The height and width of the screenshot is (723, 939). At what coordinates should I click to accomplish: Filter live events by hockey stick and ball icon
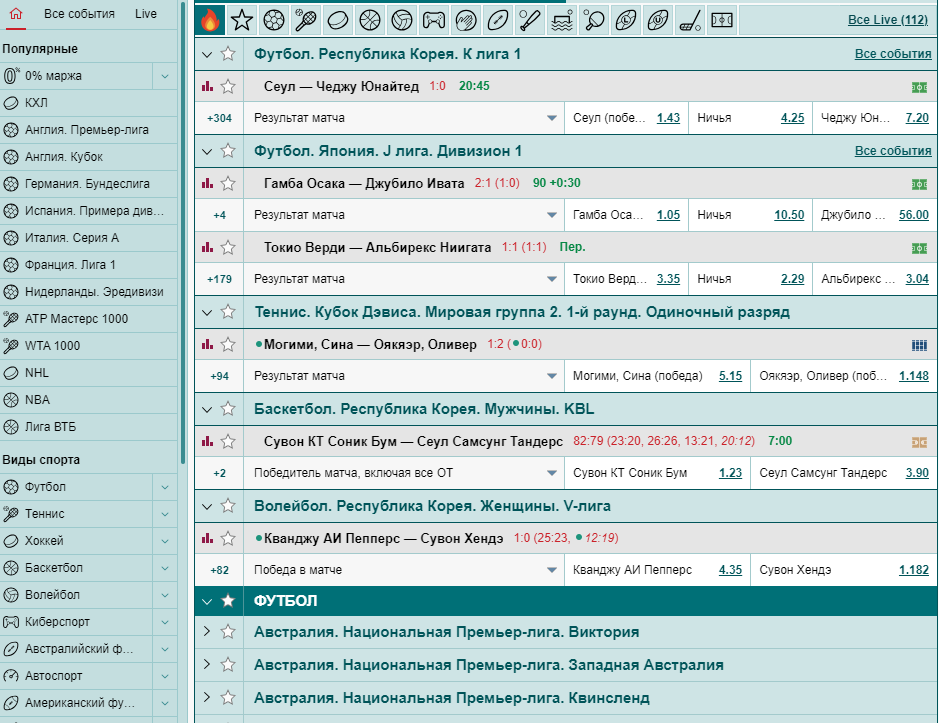tap(690, 20)
